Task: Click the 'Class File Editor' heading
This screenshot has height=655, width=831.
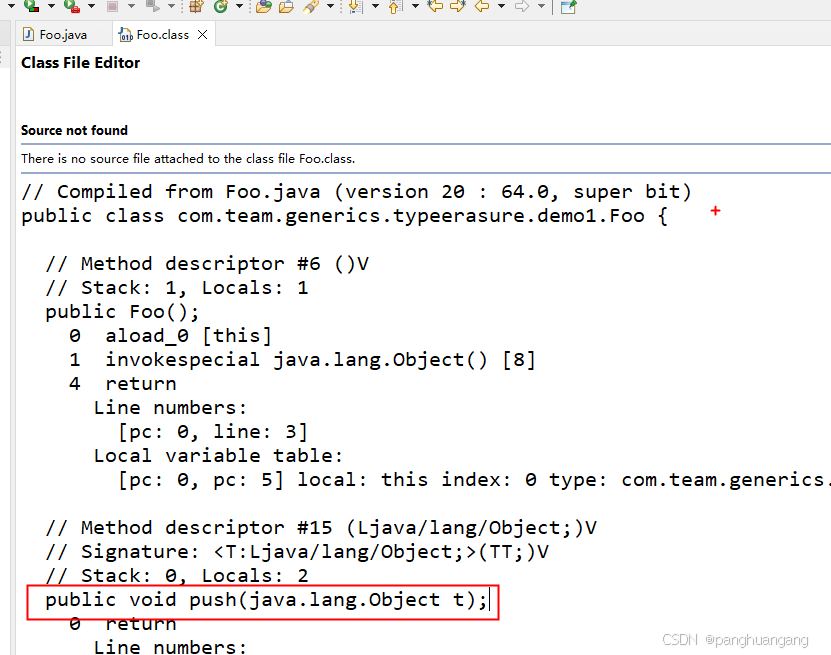Action: 81,63
